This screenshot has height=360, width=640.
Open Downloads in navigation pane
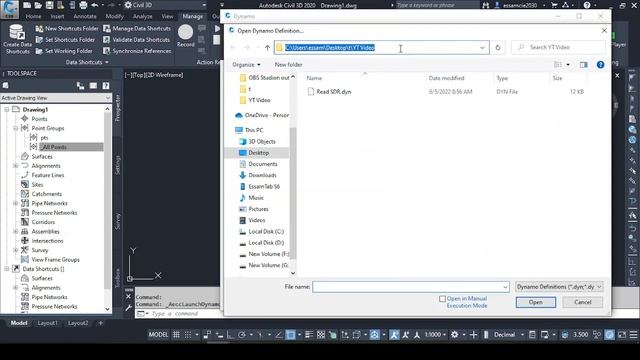(x=262, y=175)
